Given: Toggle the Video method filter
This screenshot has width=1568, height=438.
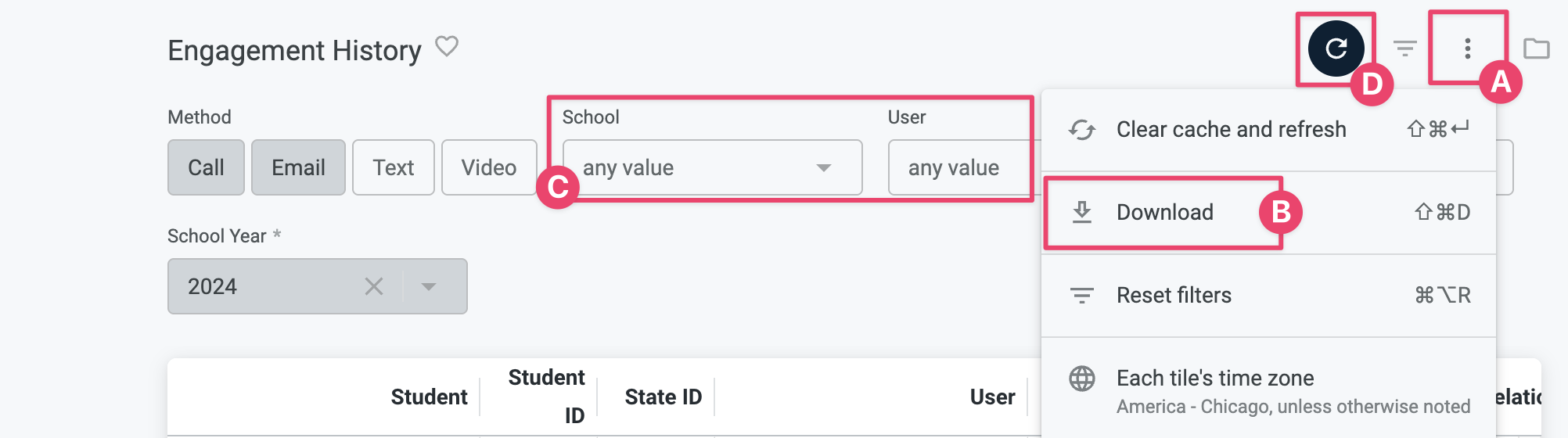Looking at the screenshot, I should pyautogui.click(x=489, y=167).
